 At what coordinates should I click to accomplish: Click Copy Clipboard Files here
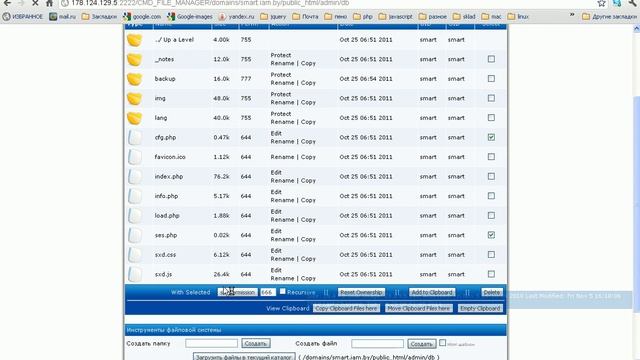346,309
